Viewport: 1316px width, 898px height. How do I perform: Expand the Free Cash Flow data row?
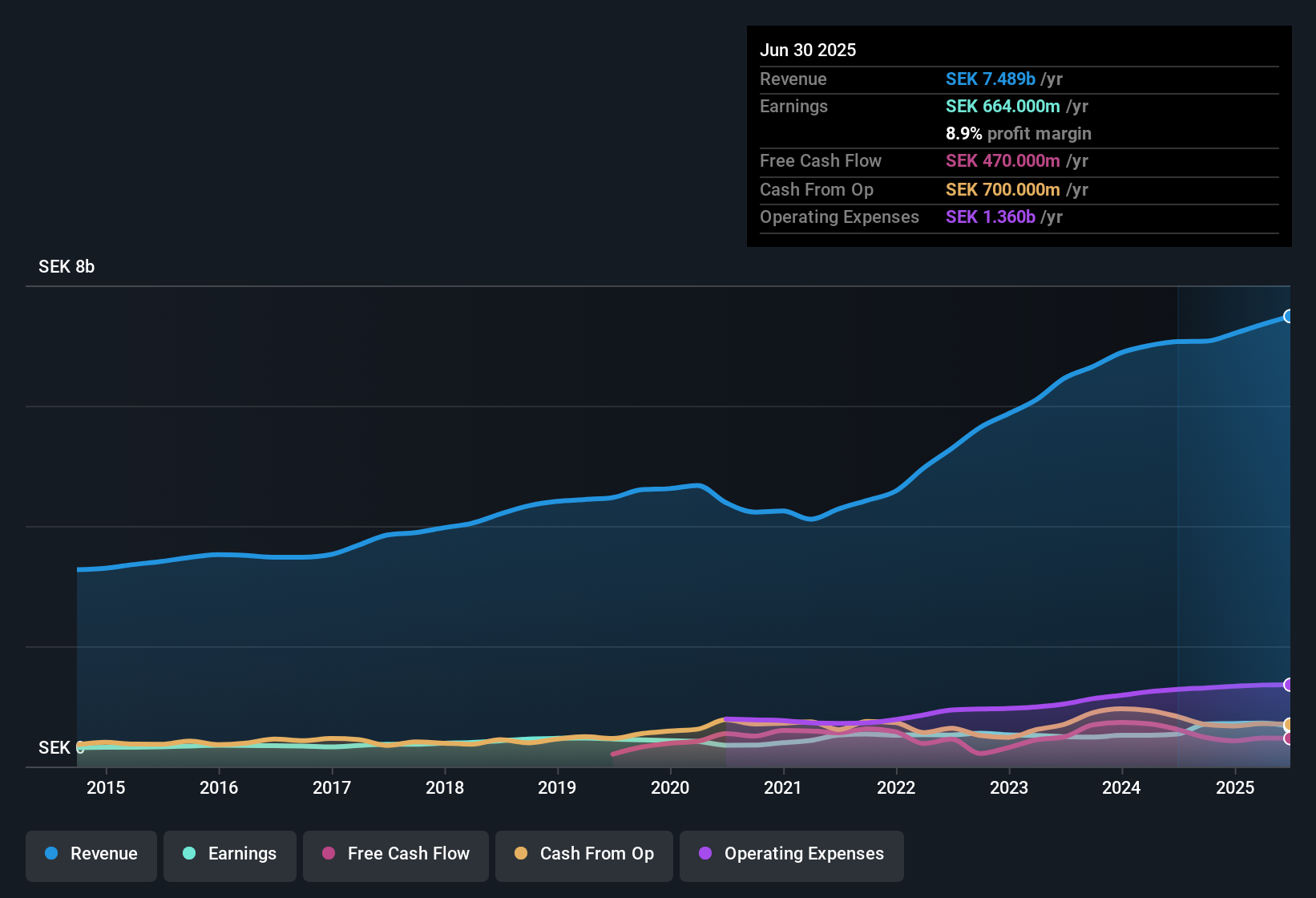click(922, 161)
